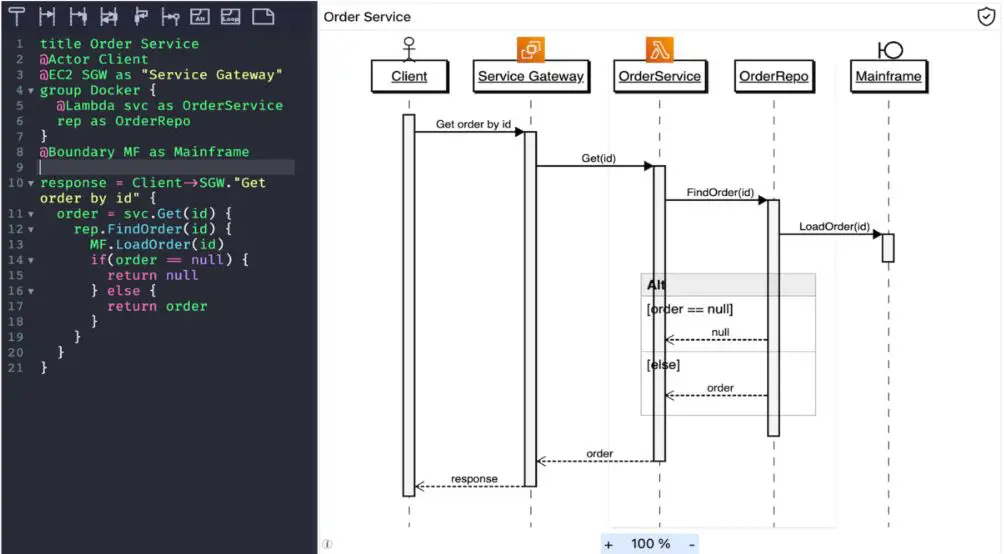Click the Client actor in diagram
This screenshot has width=1004, height=554.
408,77
